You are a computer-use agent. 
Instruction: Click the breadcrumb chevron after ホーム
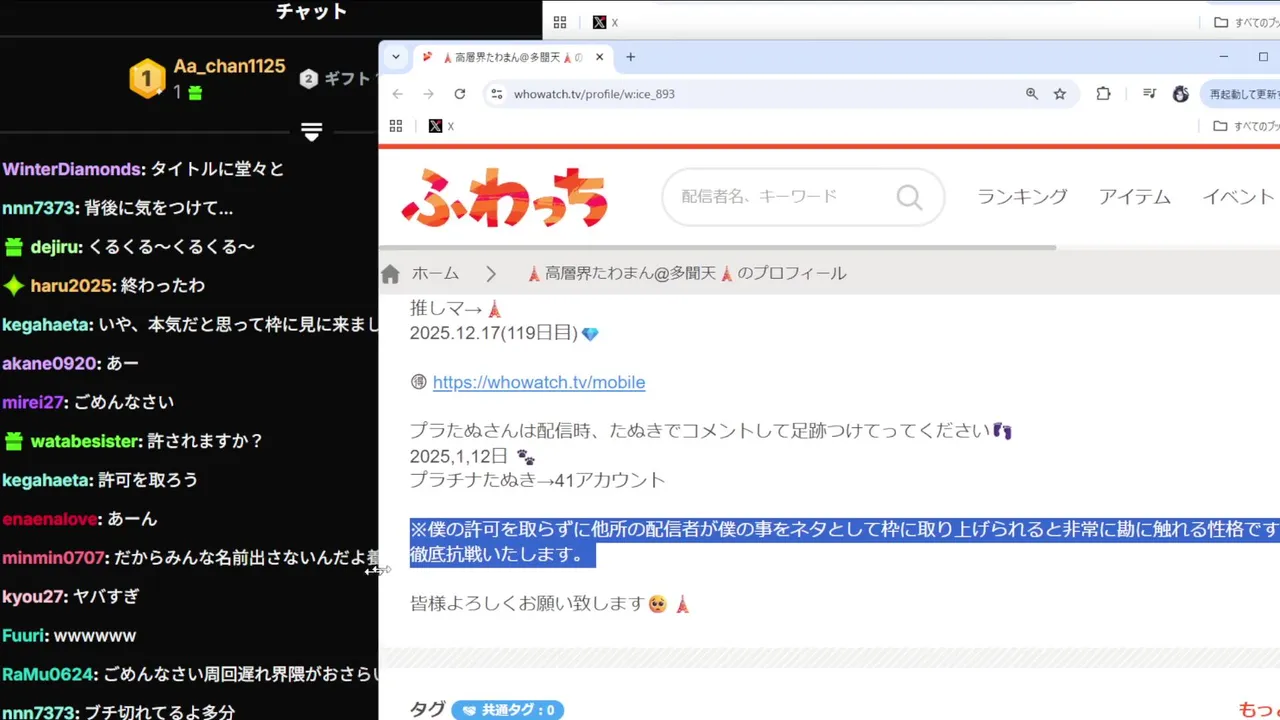[x=492, y=274]
